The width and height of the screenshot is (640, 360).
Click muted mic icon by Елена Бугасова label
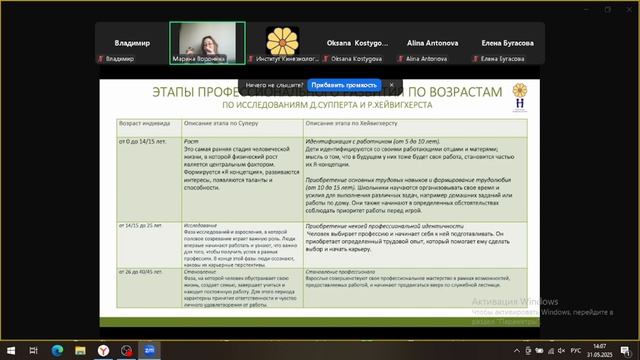476,59
